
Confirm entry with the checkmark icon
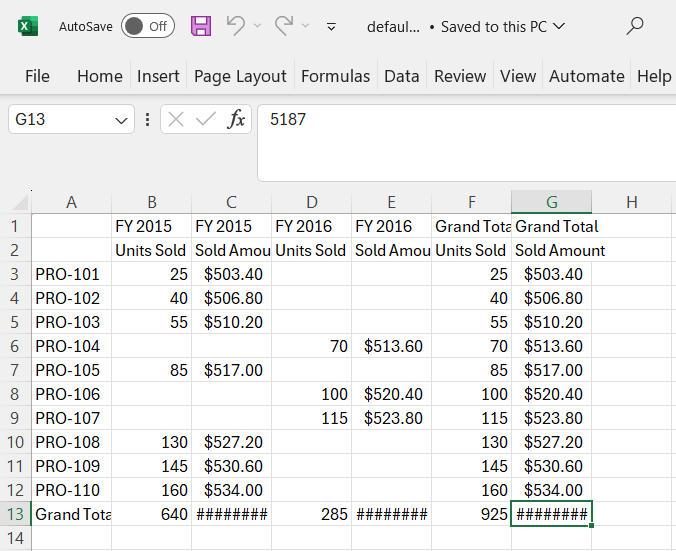pyautogui.click(x=206, y=120)
